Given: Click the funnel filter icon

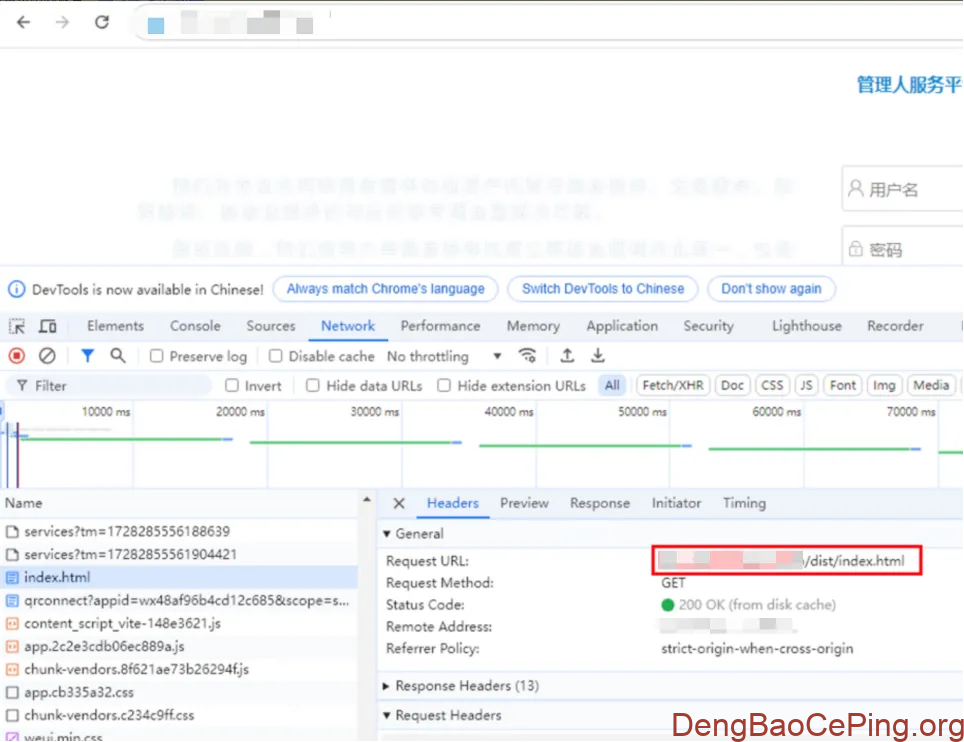Looking at the screenshot, I should [x=88, y=356].
